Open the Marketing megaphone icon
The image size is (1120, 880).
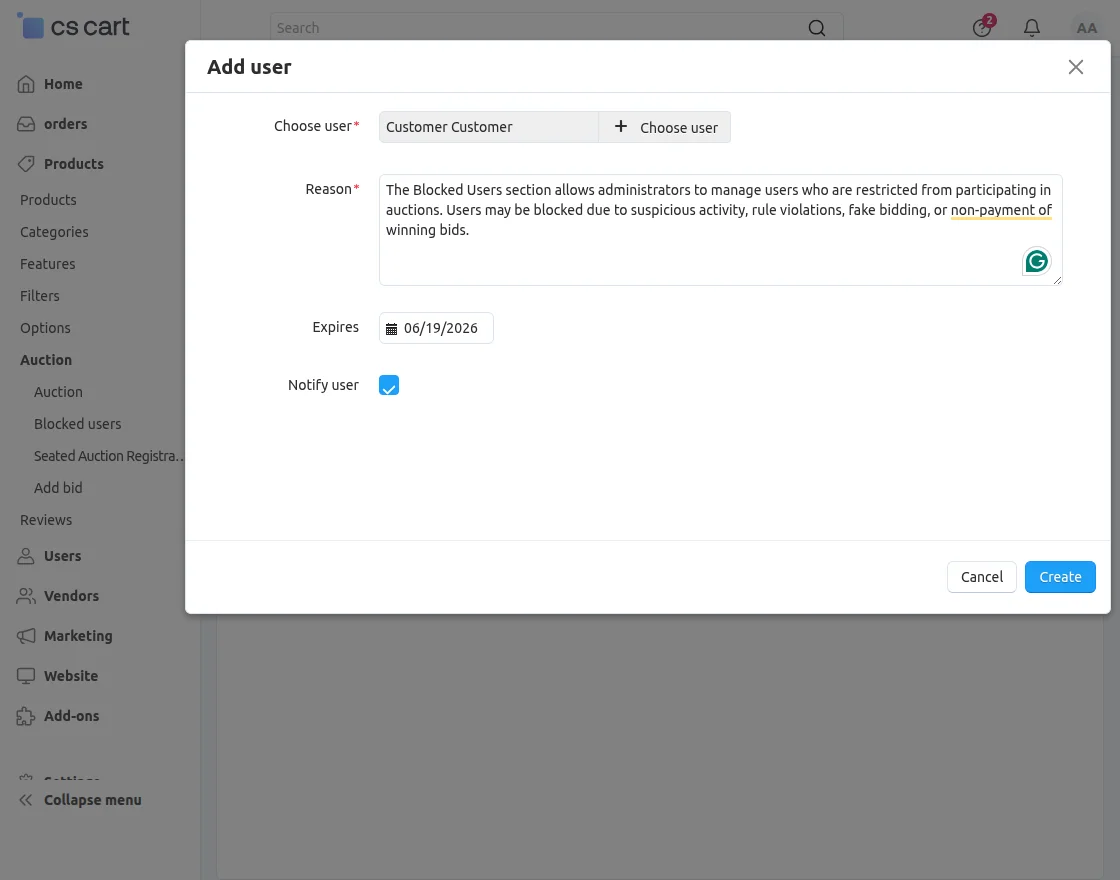(26, 636)
